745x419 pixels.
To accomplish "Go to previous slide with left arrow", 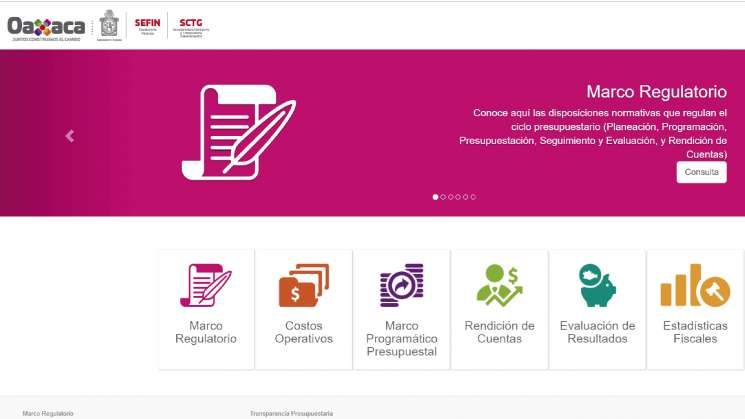I will point(70,136).
